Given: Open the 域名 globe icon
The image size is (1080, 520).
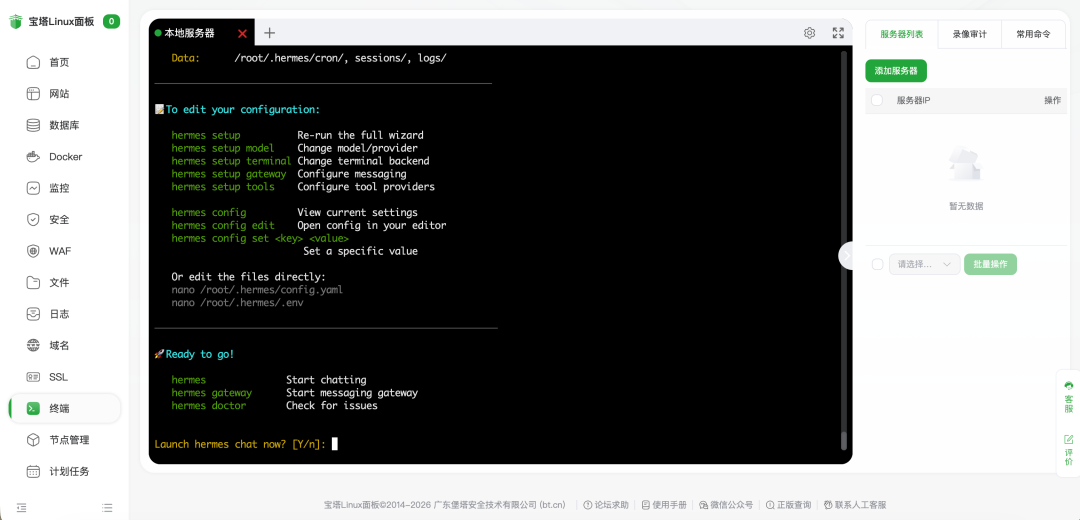Looking at the screenshot, I should coord(33,346).
